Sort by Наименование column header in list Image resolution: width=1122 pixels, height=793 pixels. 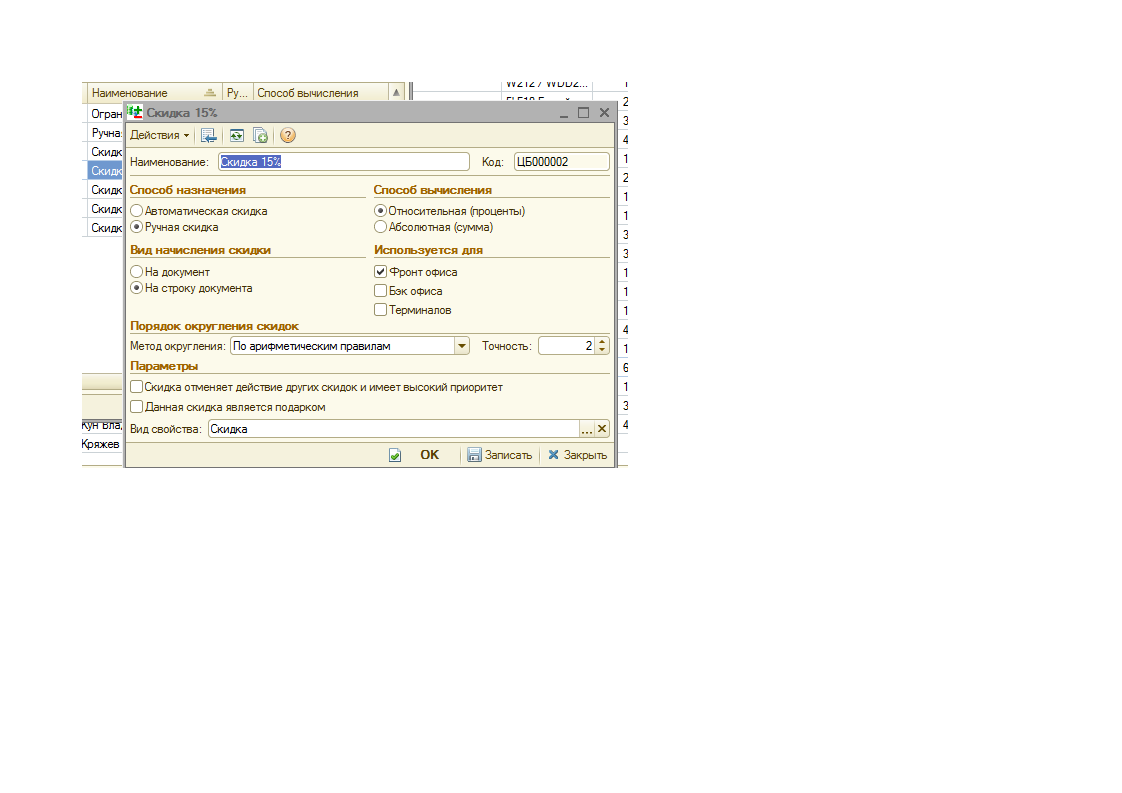[155, 92]
